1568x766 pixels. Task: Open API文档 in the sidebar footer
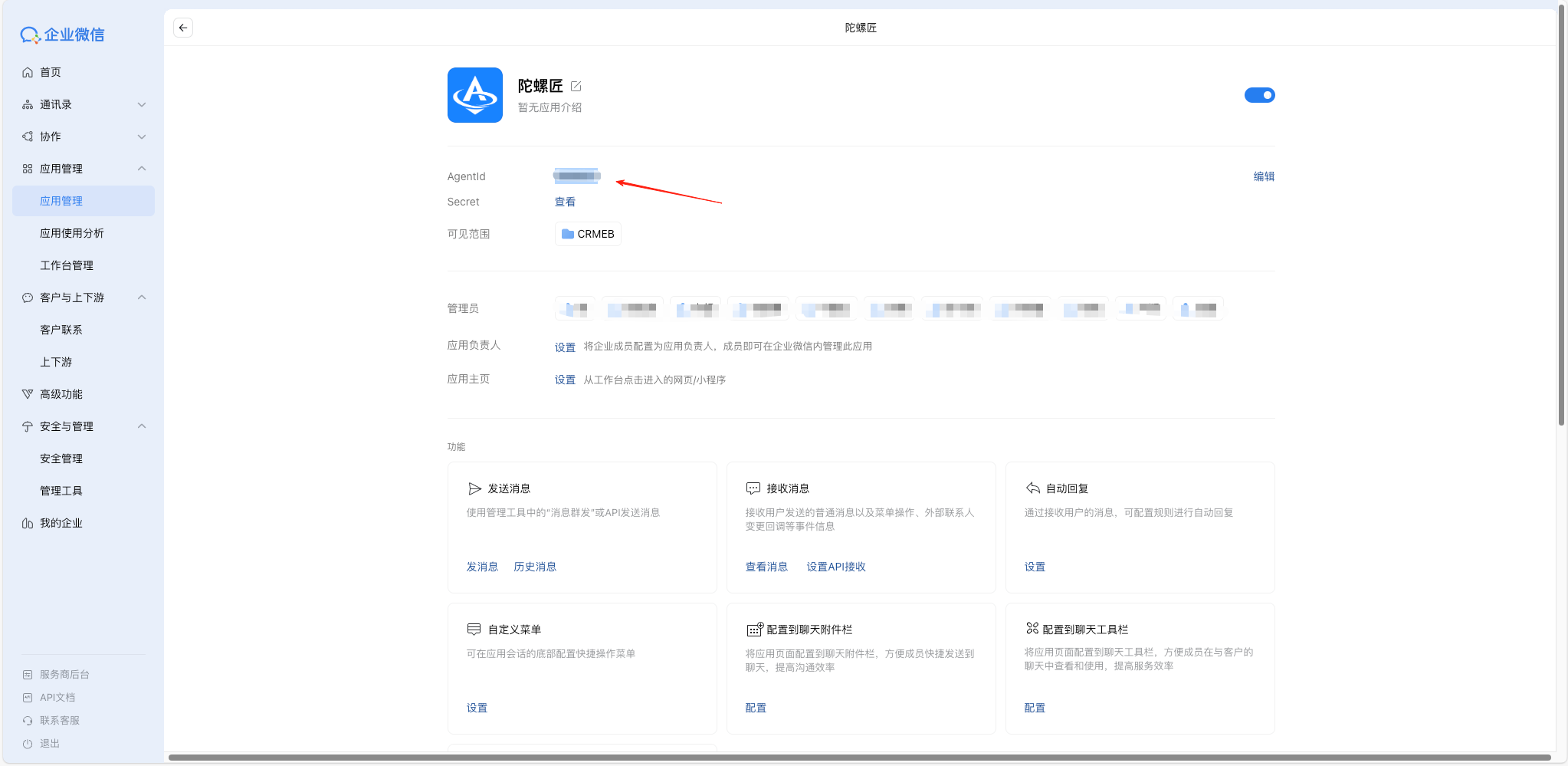tap(57, 698)
